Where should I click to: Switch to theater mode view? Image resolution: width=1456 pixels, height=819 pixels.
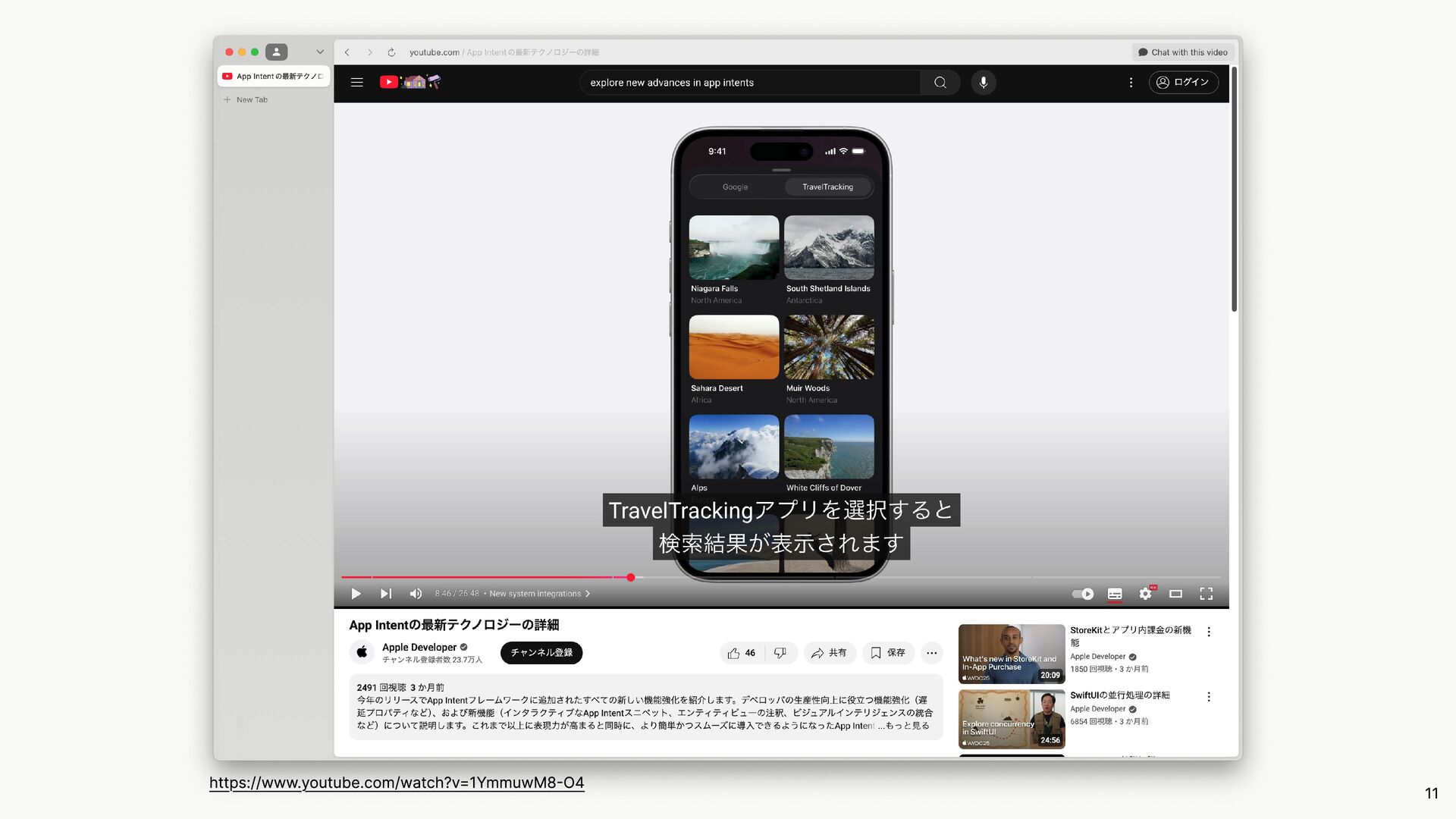coord(1175,594)
